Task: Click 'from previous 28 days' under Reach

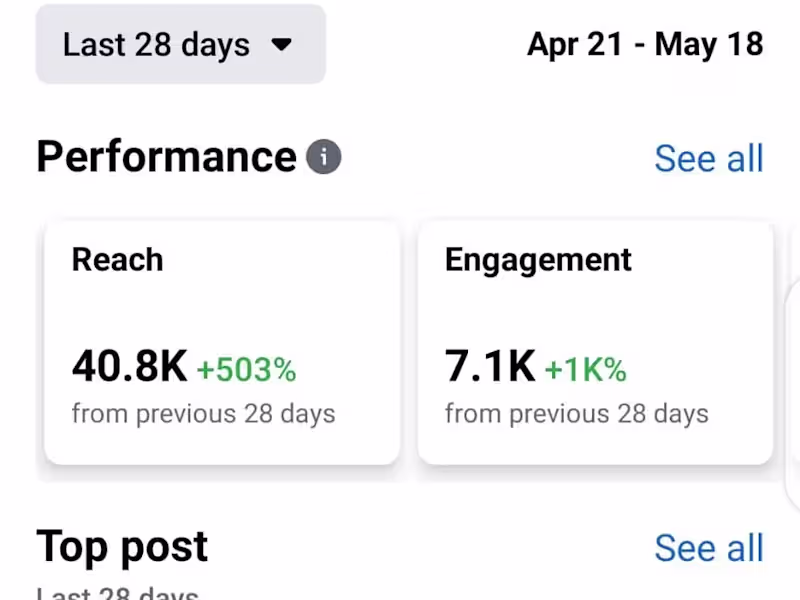Action: click(203, 413)
